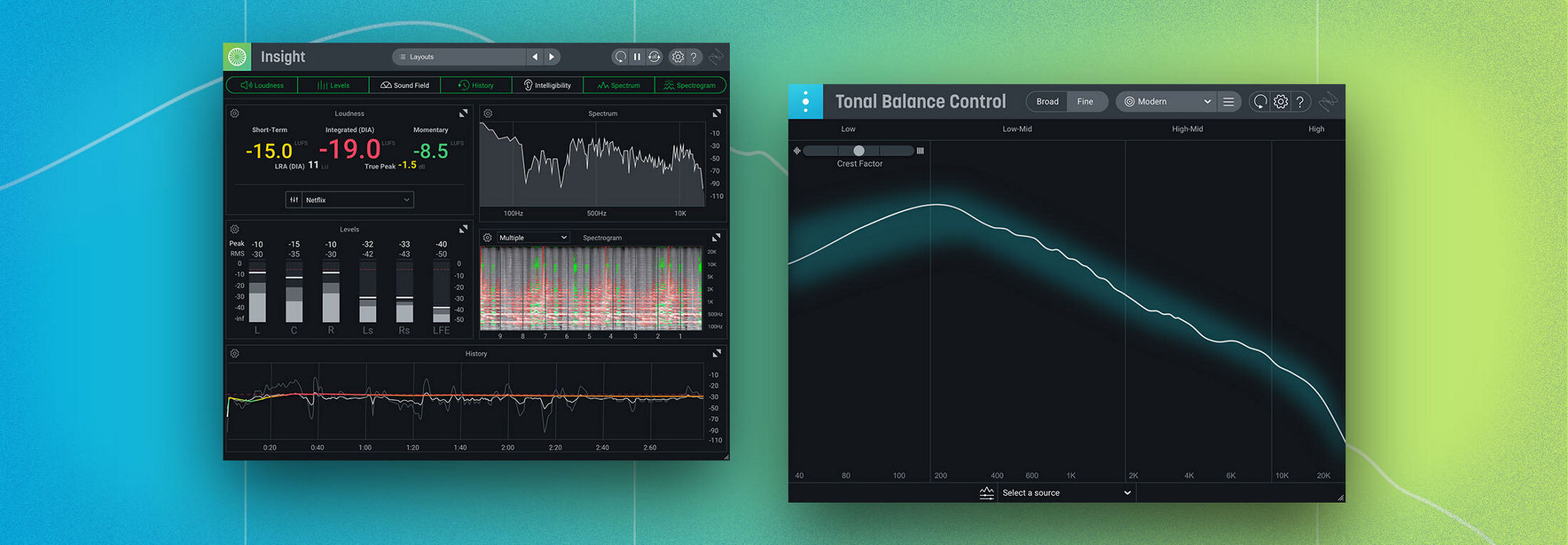Click the Tonal Balance Control menu dots icon
The width and height of the screenshot is (1568, 545).
[805, 101]
